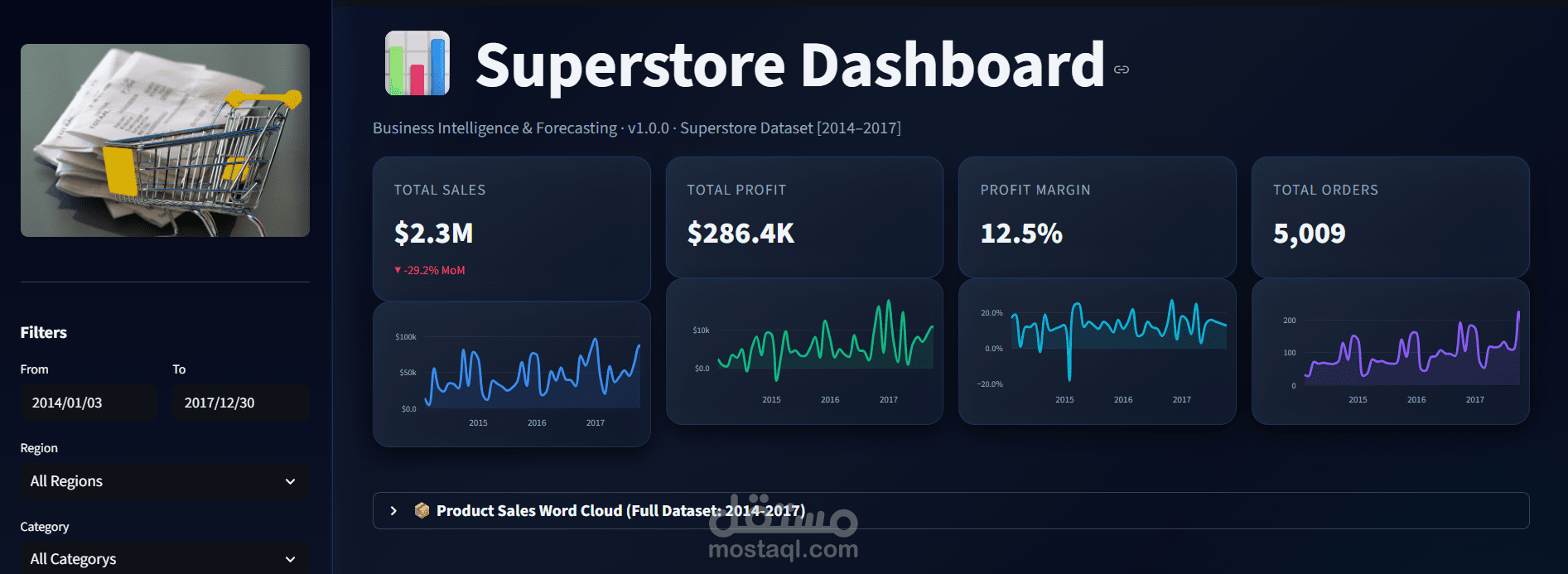Click the Category filter label
This screenshot has width=1568, height=574.
pyautogui.click(x=45, y=527)
